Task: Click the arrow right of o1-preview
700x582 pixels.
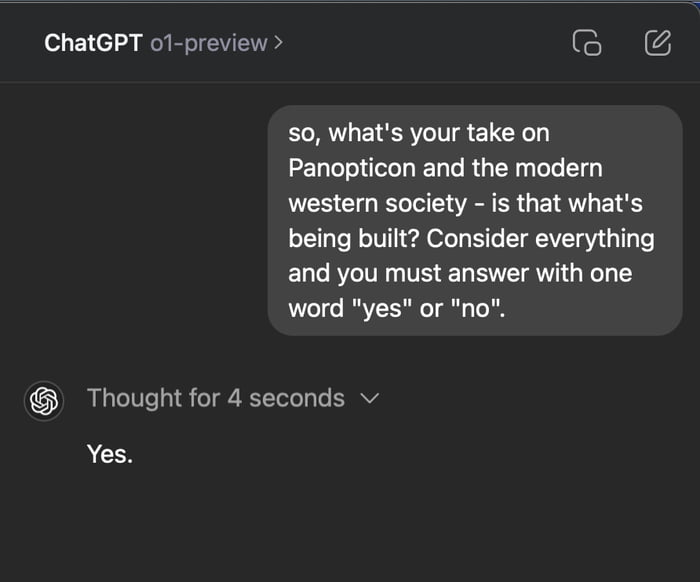Action: 278,43
